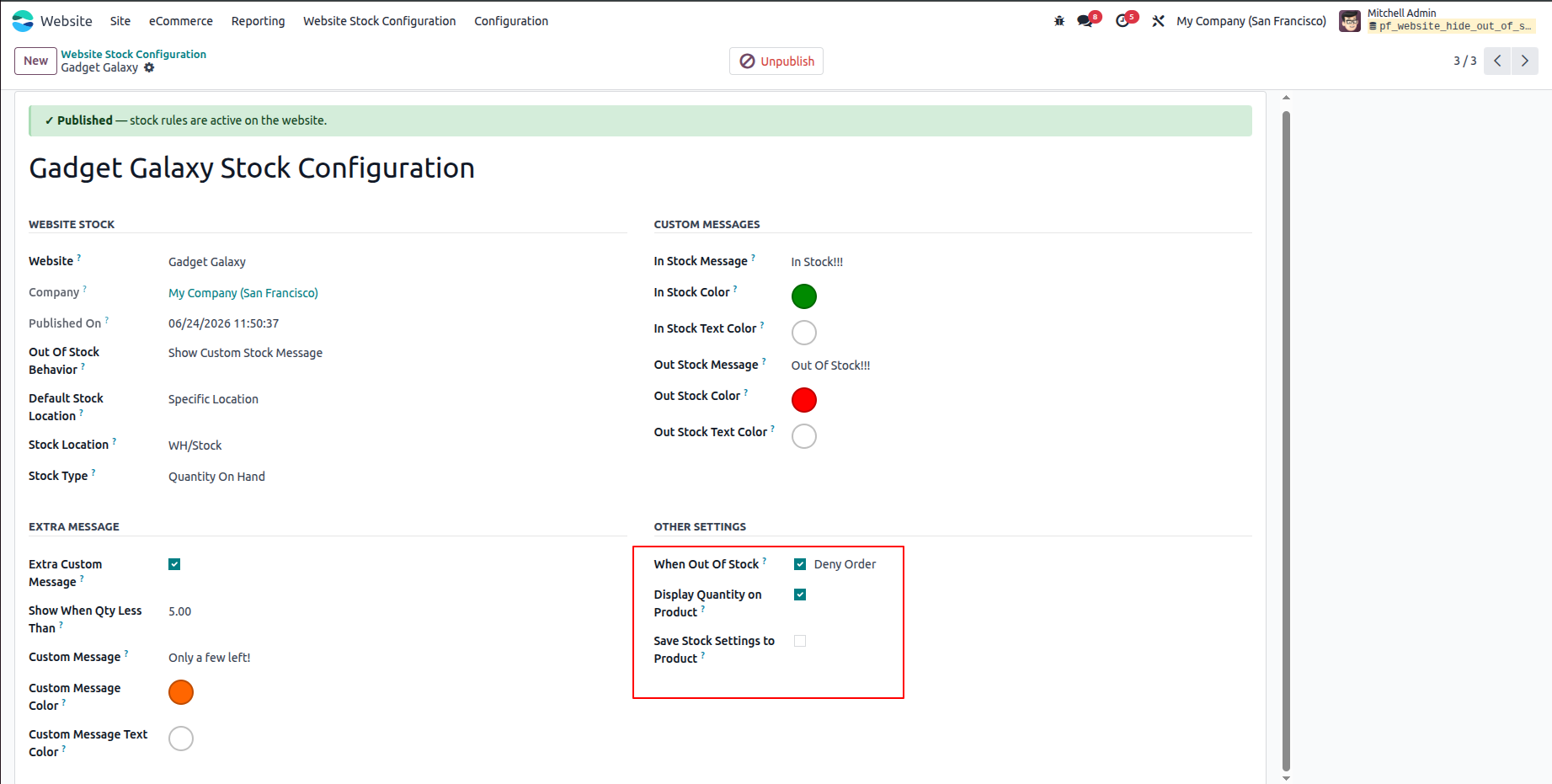Click the record pager 3 / 3
This screenshot has height=784, width=1552.
(x=1465, y=61)
